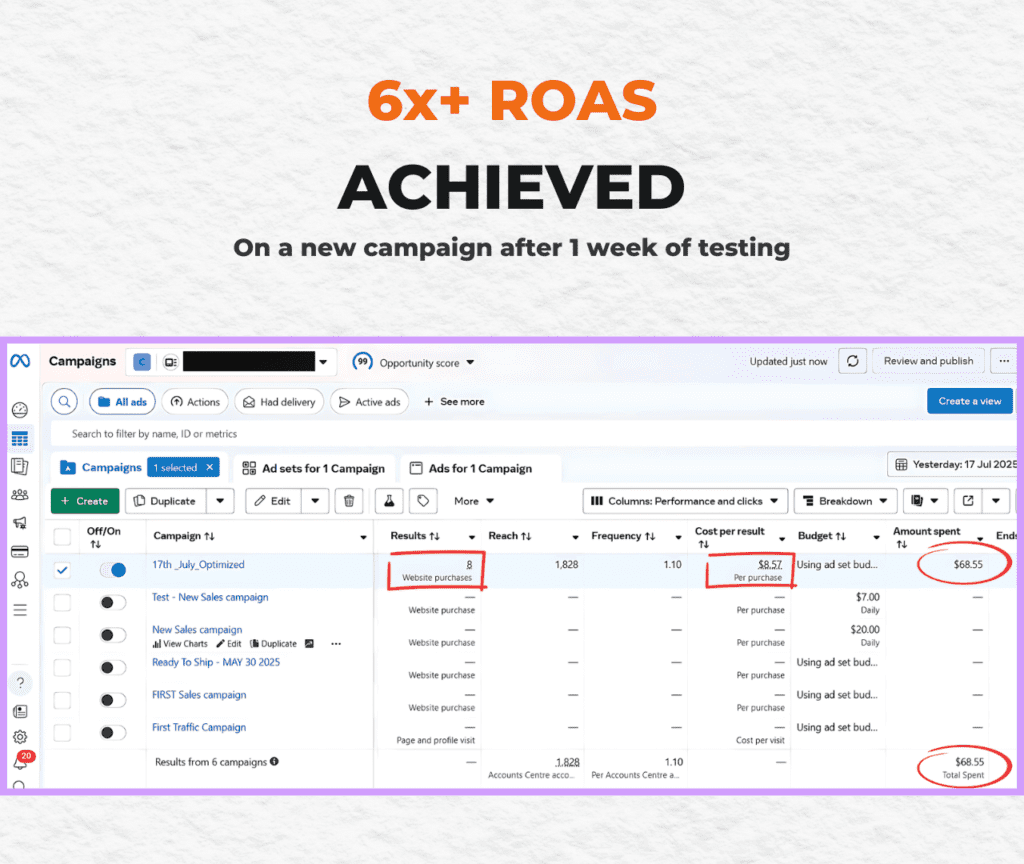Open the notifications bell icon

[x=19, y=764]
